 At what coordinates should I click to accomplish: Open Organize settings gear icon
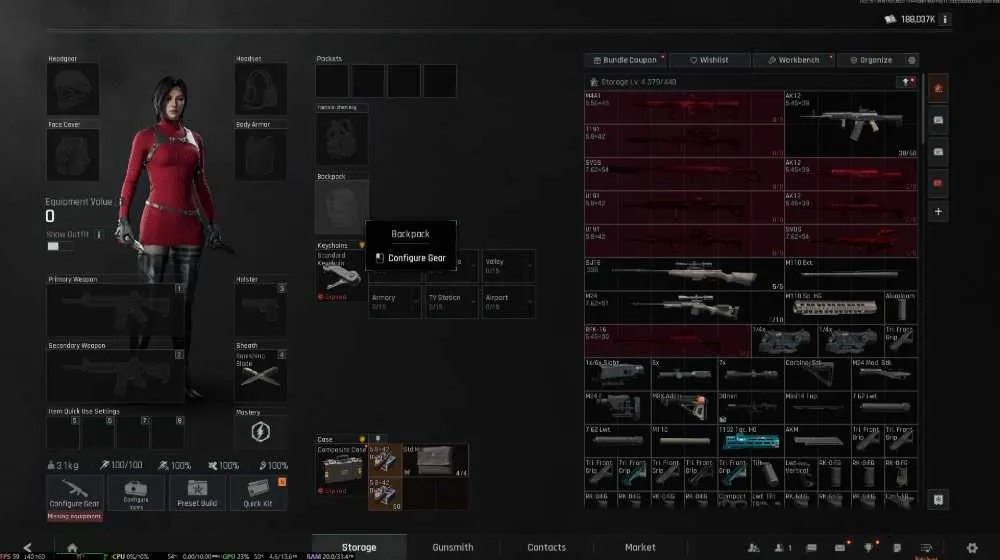pos(912,60)
